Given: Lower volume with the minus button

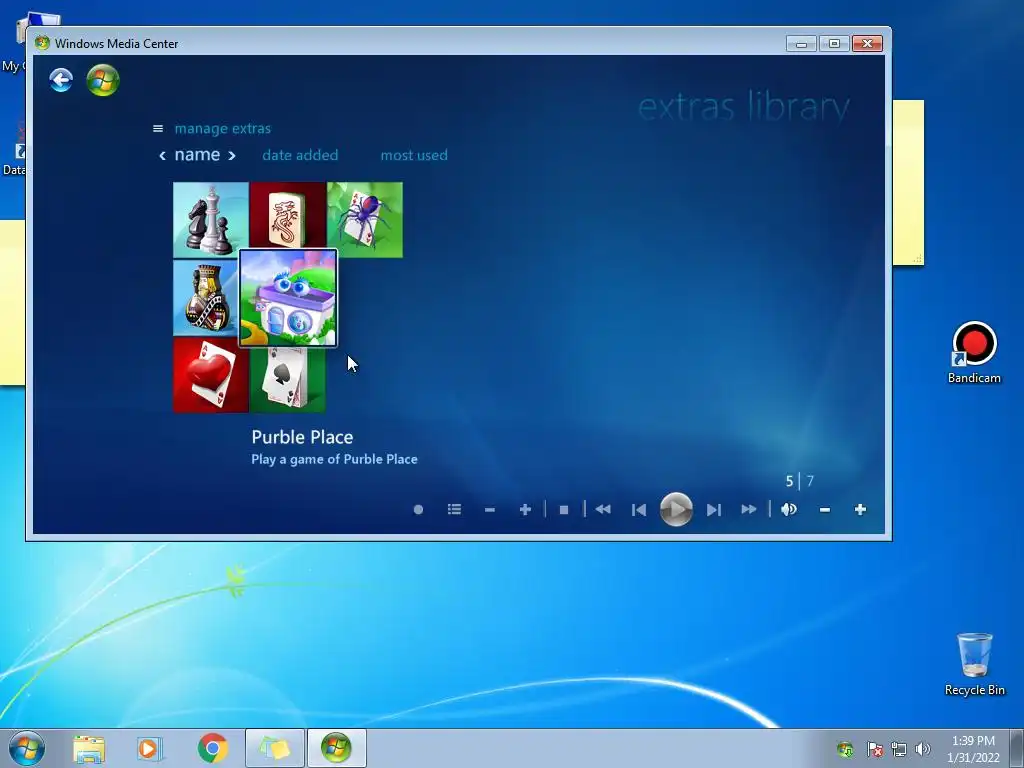Looking at the screenshot, I should [x=825, y=509].
